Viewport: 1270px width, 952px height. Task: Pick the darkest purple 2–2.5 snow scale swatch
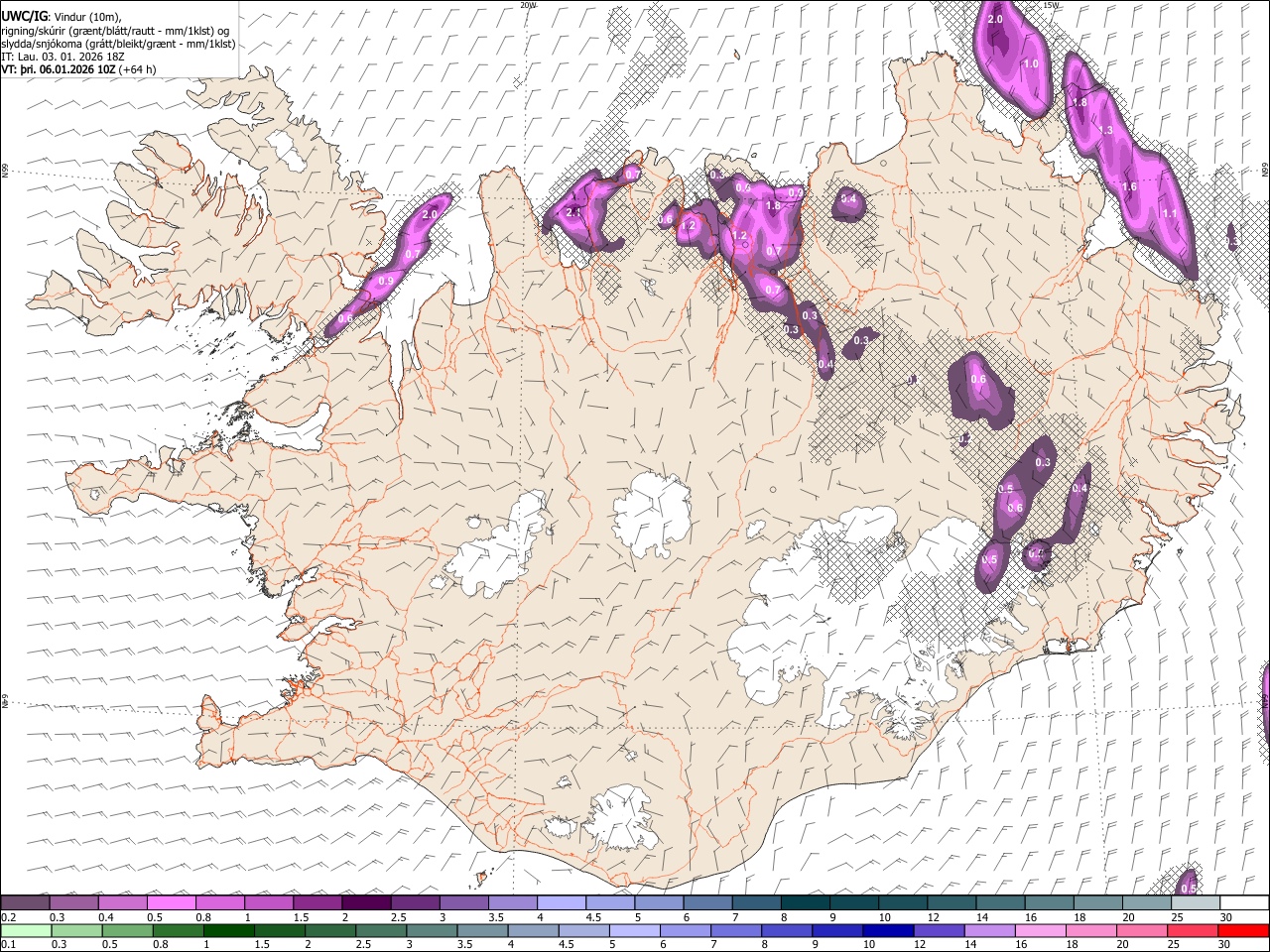point(366,902)
